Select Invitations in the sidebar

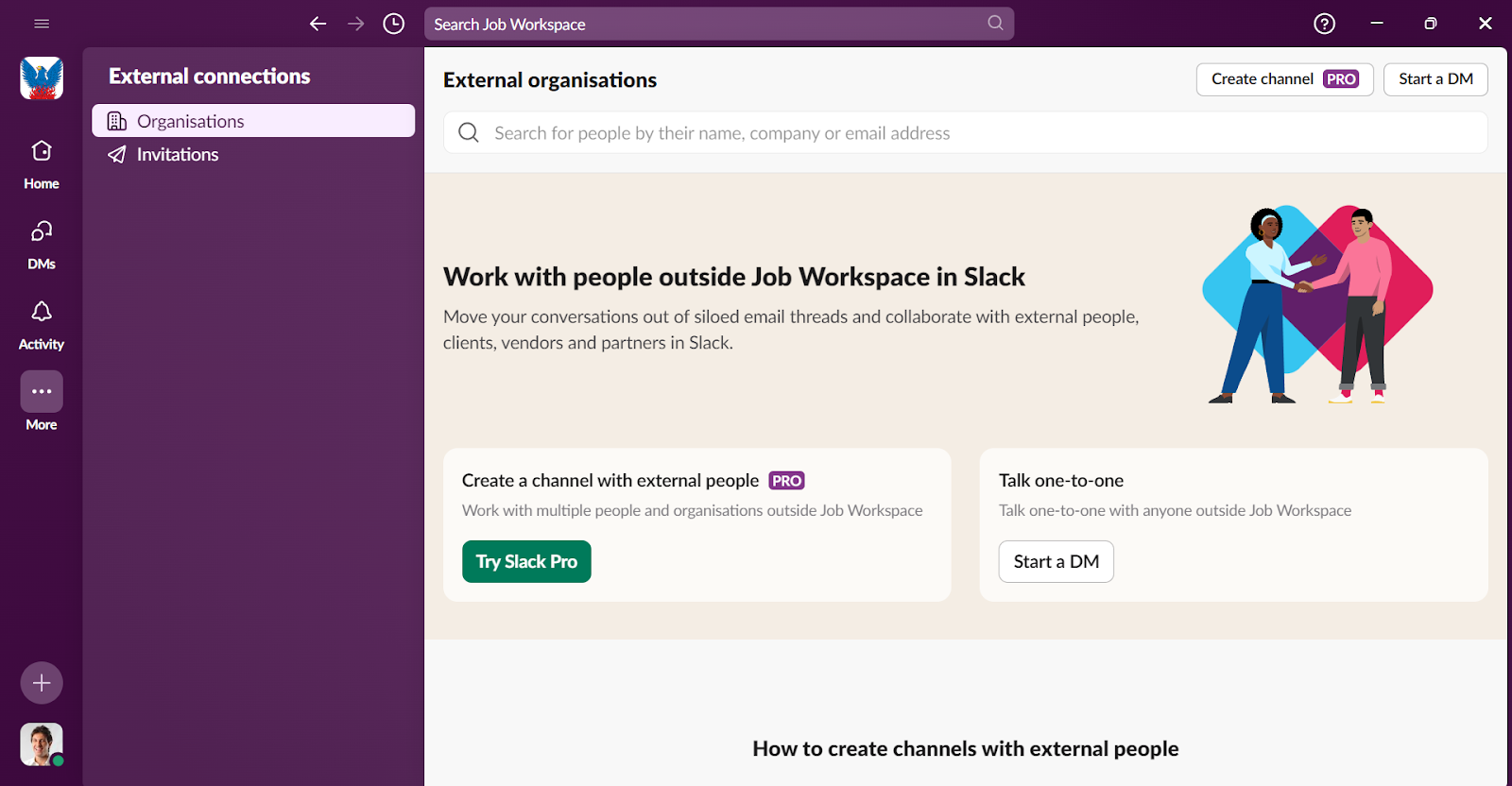(x=253, y=154)
